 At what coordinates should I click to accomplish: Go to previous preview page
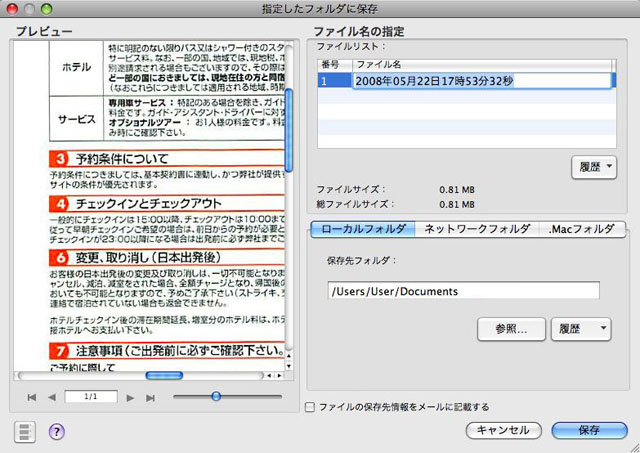point(51,397)
